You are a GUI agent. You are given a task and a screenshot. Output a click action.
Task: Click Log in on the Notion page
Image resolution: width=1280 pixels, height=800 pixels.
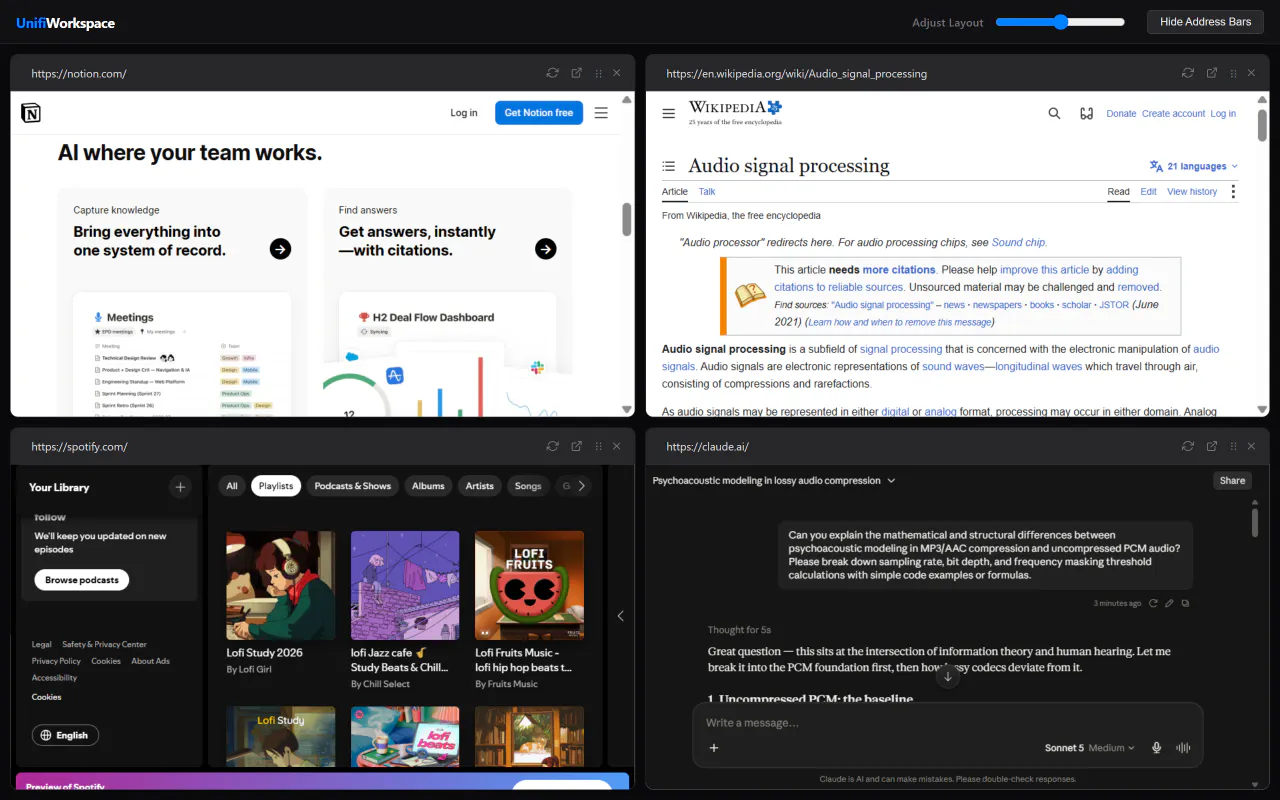point(464,113)
